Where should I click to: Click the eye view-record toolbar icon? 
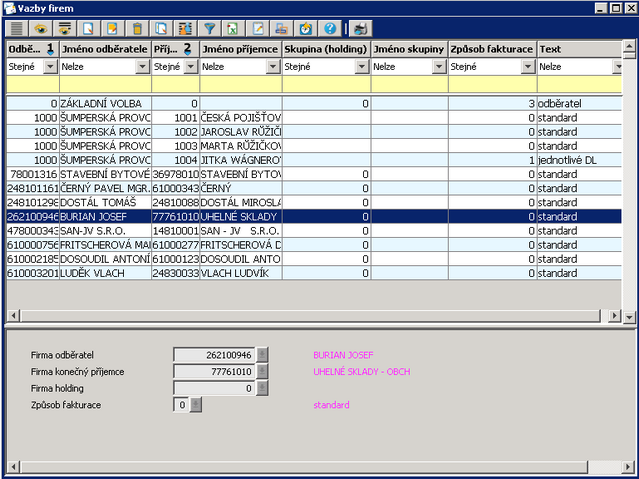pyautogui.click(x=40, y=28)
